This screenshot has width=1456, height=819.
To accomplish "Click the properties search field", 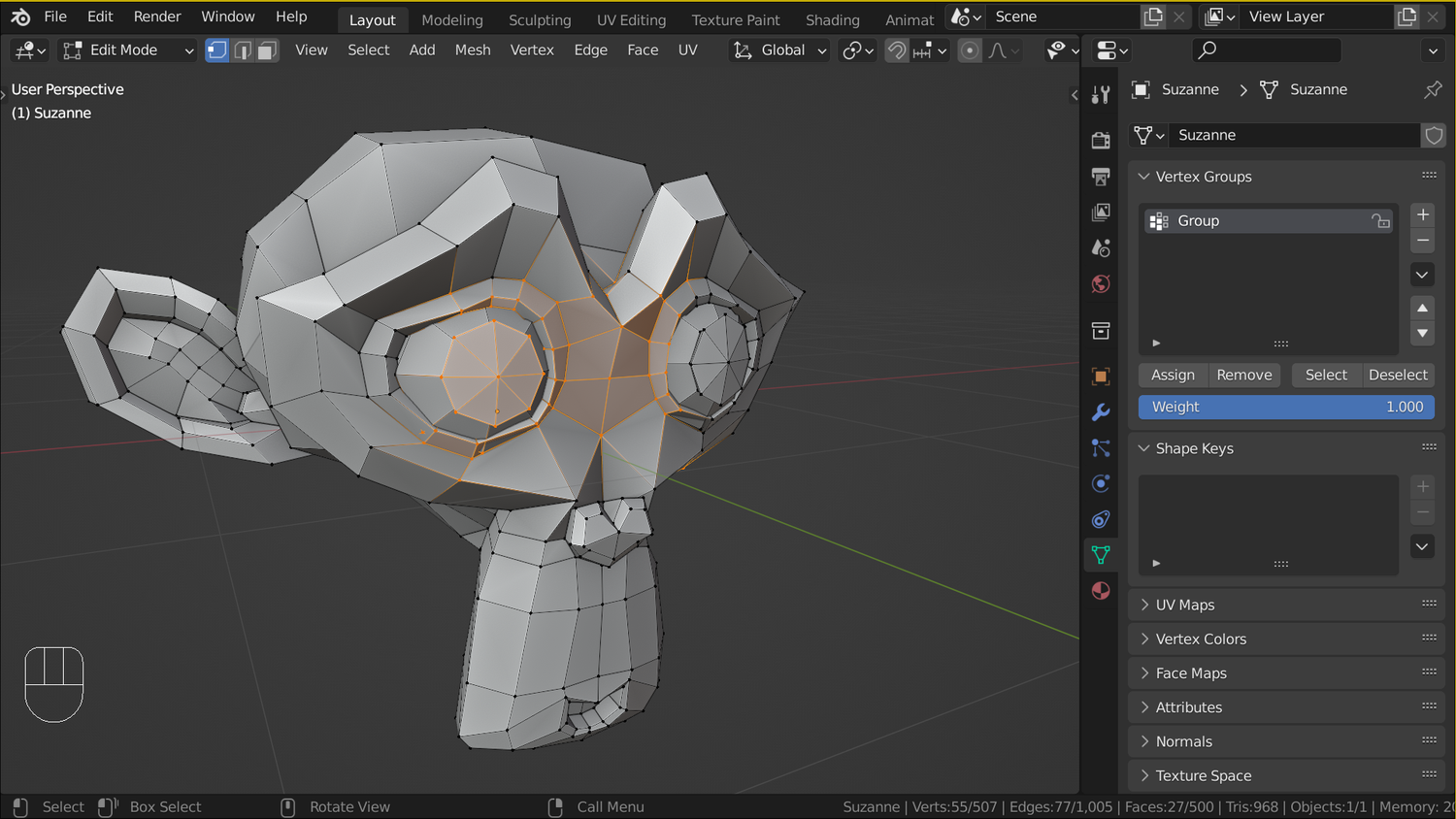I will [1266, 49].
